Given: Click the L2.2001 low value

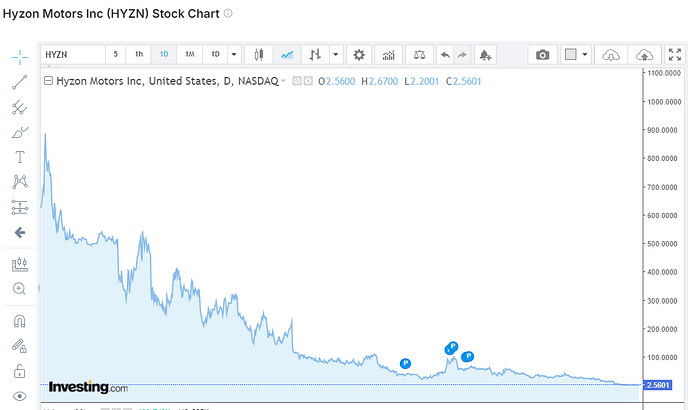Looking at the screenshot, I should tap(422, 81).
